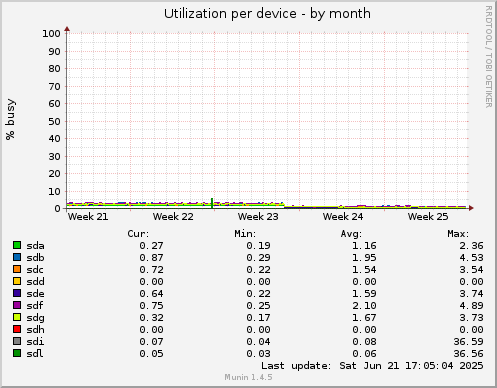The width and height of the screenshot is (497, 388).
Task: Click the 'sdh' device name
Action: point(35,330)
